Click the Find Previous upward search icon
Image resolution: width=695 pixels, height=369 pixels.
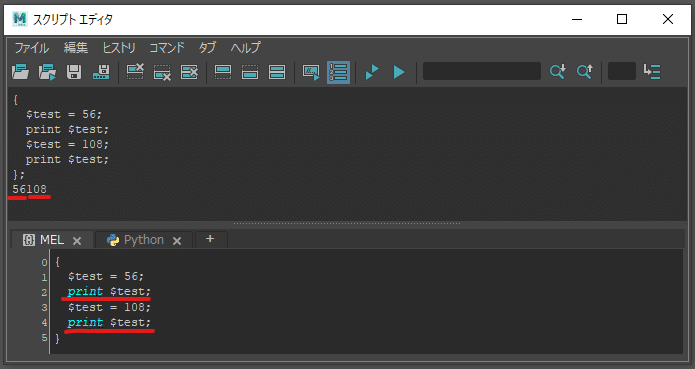(x=585, y=71)
